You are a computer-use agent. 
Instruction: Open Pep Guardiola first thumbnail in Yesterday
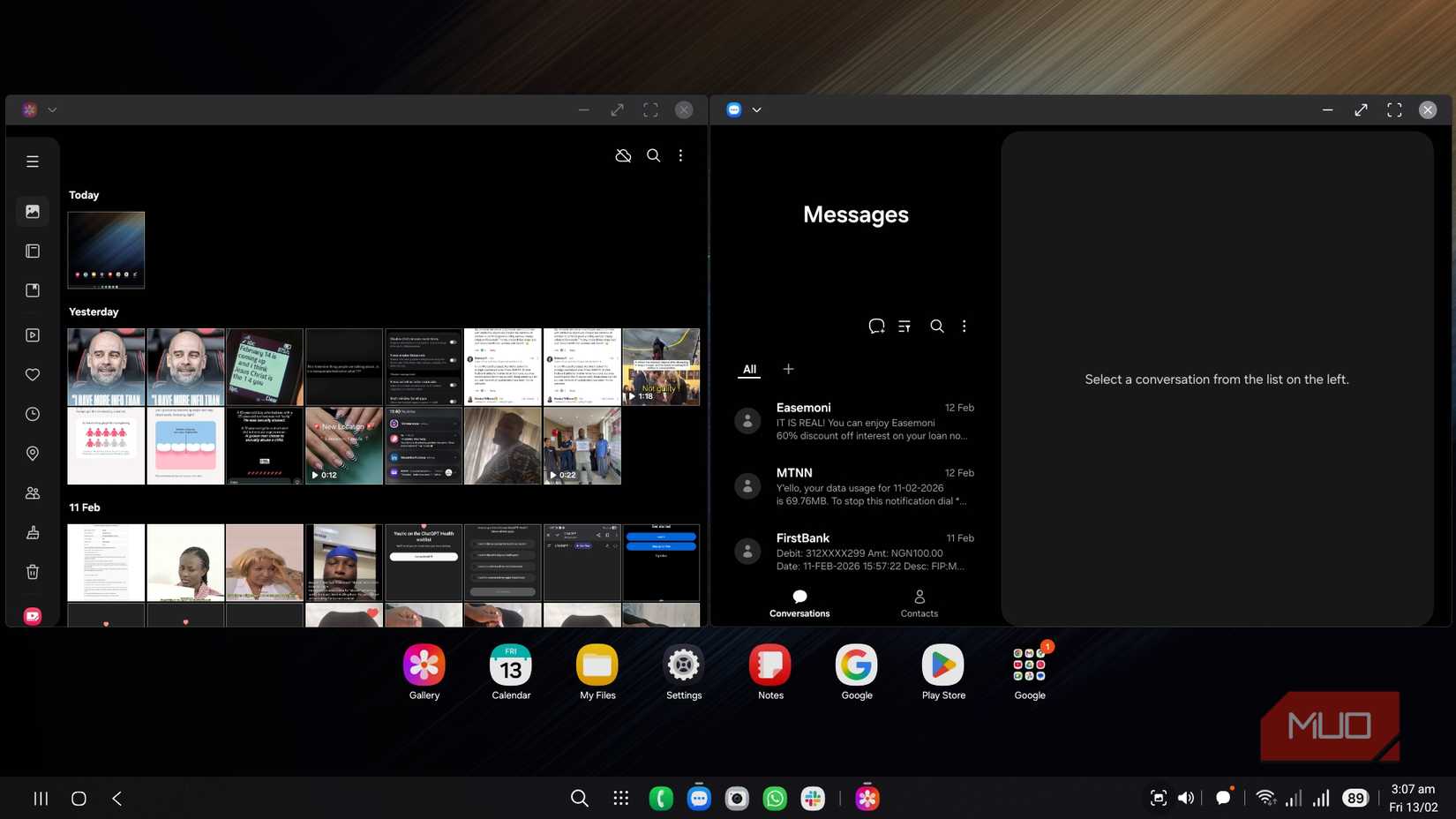(106, 367)
